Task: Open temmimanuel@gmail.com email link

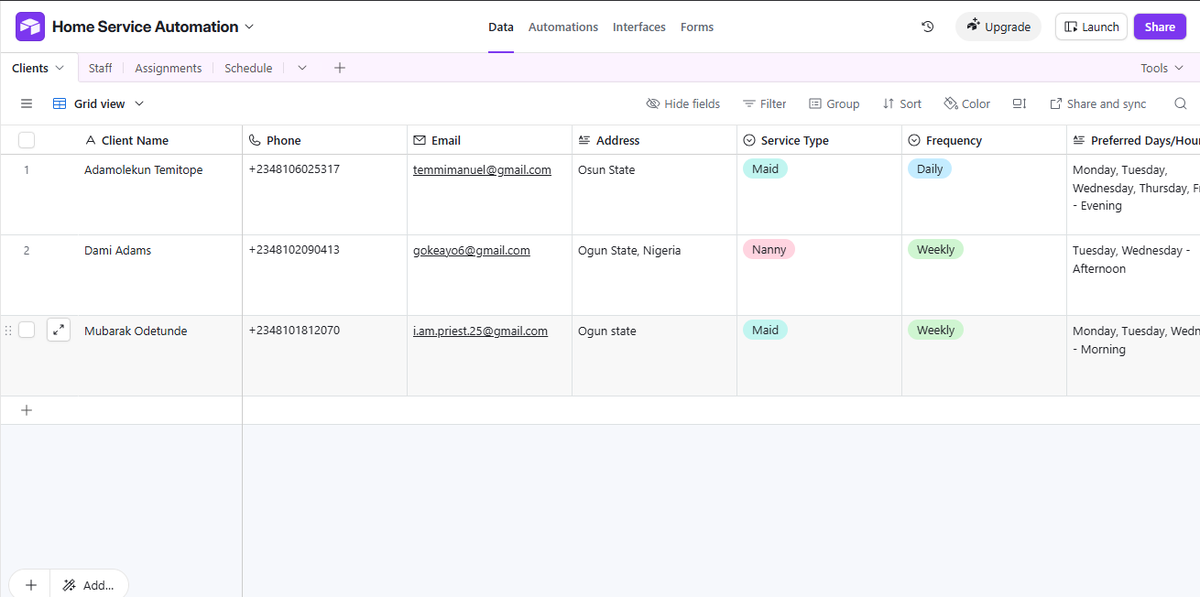Action: pyautogui.click(x=482, y=170)
